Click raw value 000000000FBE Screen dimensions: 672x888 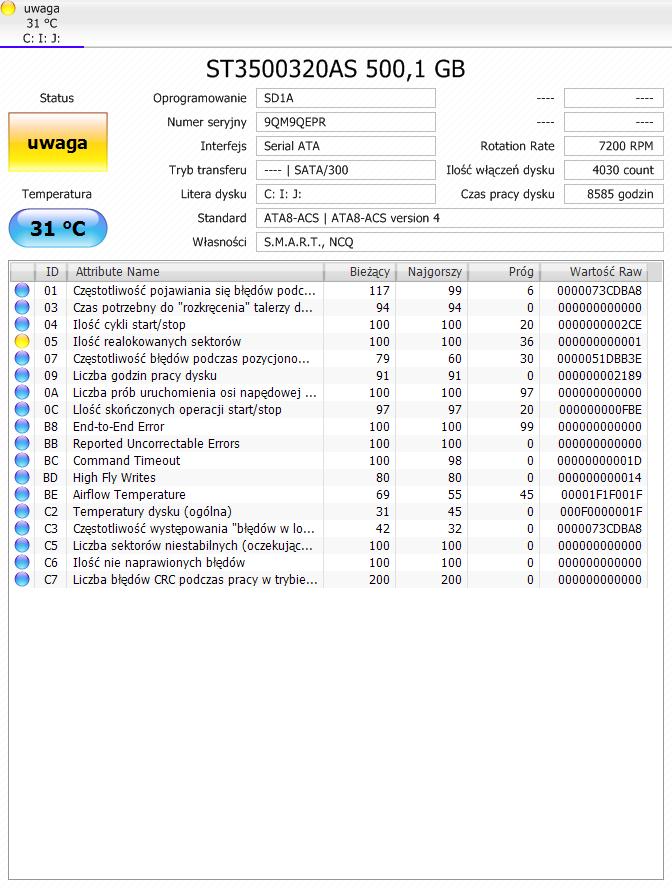(x=600, y=409)
